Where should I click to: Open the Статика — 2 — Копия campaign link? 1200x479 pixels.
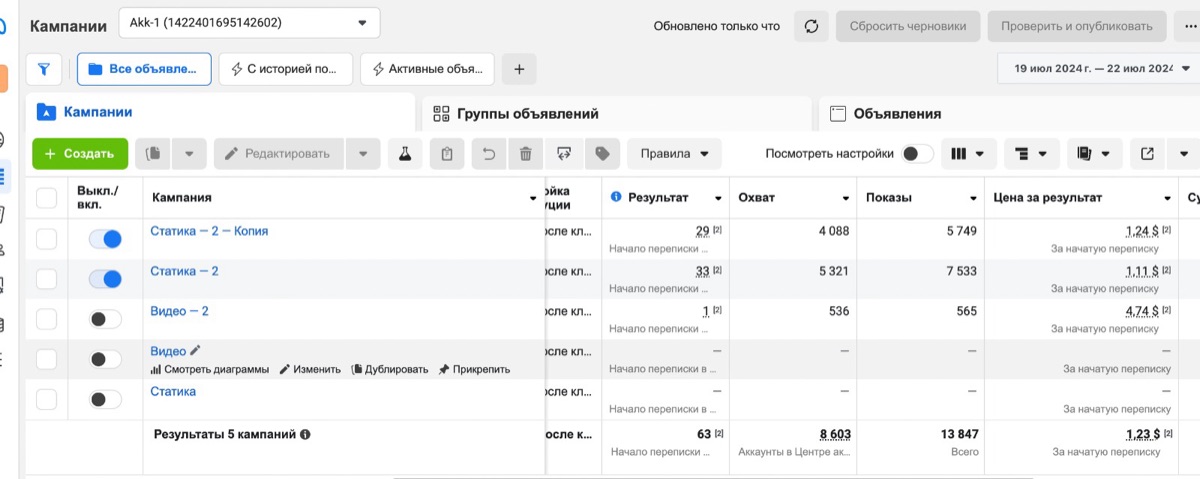[x=209, y=231]
